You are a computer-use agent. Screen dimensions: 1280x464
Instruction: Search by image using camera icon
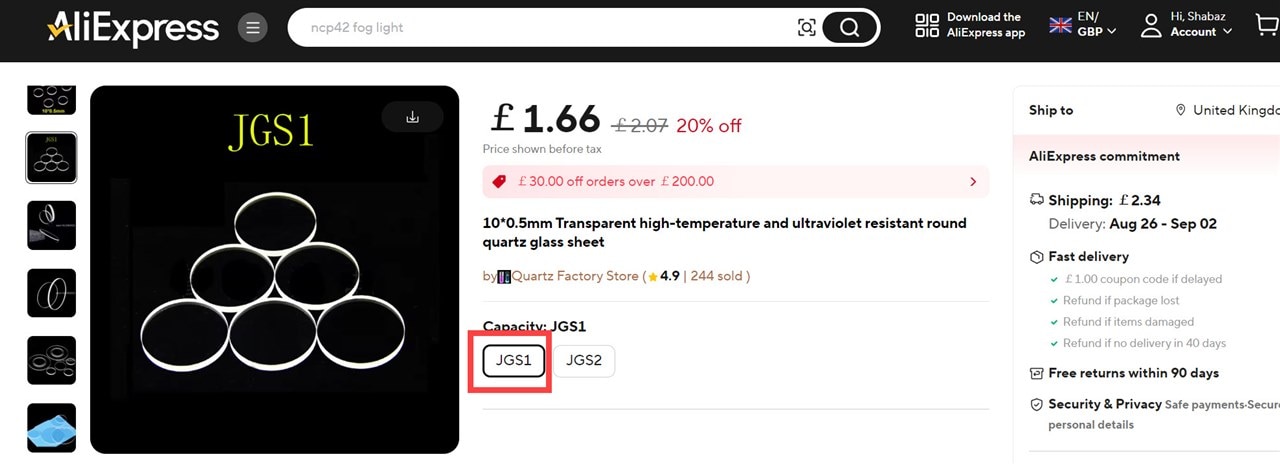point(806,28)
